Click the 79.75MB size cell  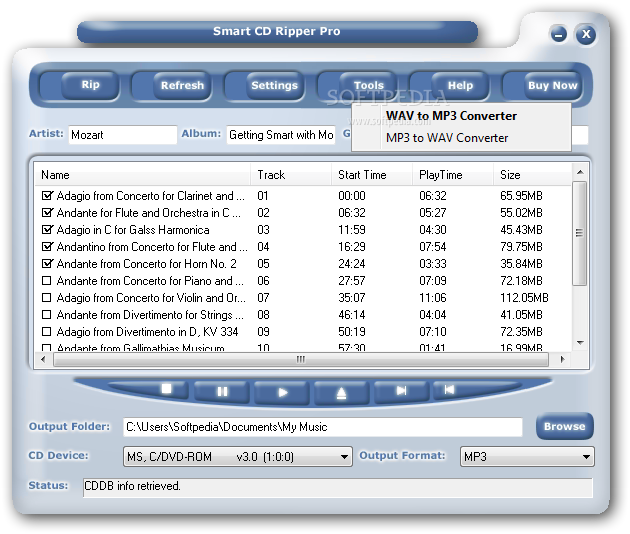521,246
